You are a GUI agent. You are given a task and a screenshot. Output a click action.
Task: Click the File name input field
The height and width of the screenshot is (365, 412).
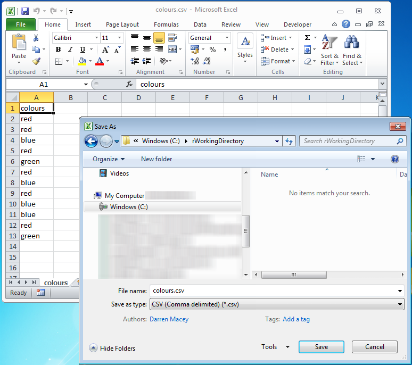pos(277,291)
